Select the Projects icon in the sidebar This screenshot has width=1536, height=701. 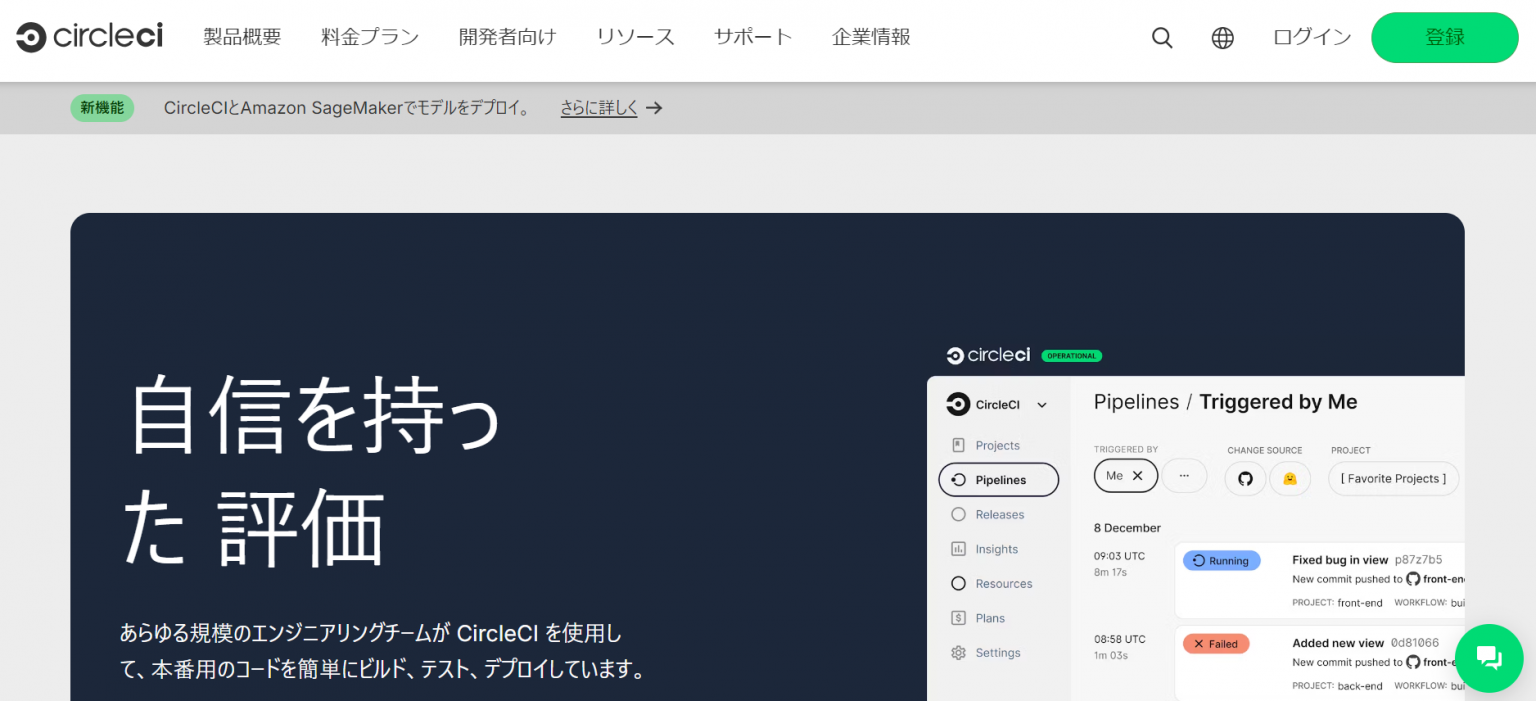[x=995, y=445]
